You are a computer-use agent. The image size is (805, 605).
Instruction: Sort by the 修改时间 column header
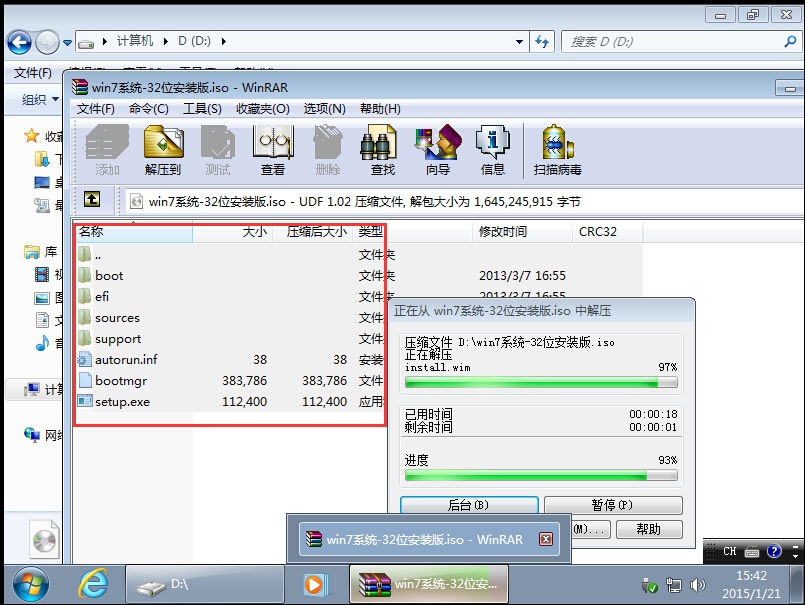[x=522, y=232]
